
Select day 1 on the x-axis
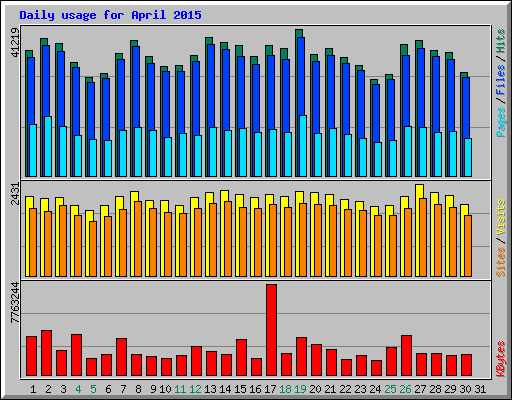click(x=33, y=389)
